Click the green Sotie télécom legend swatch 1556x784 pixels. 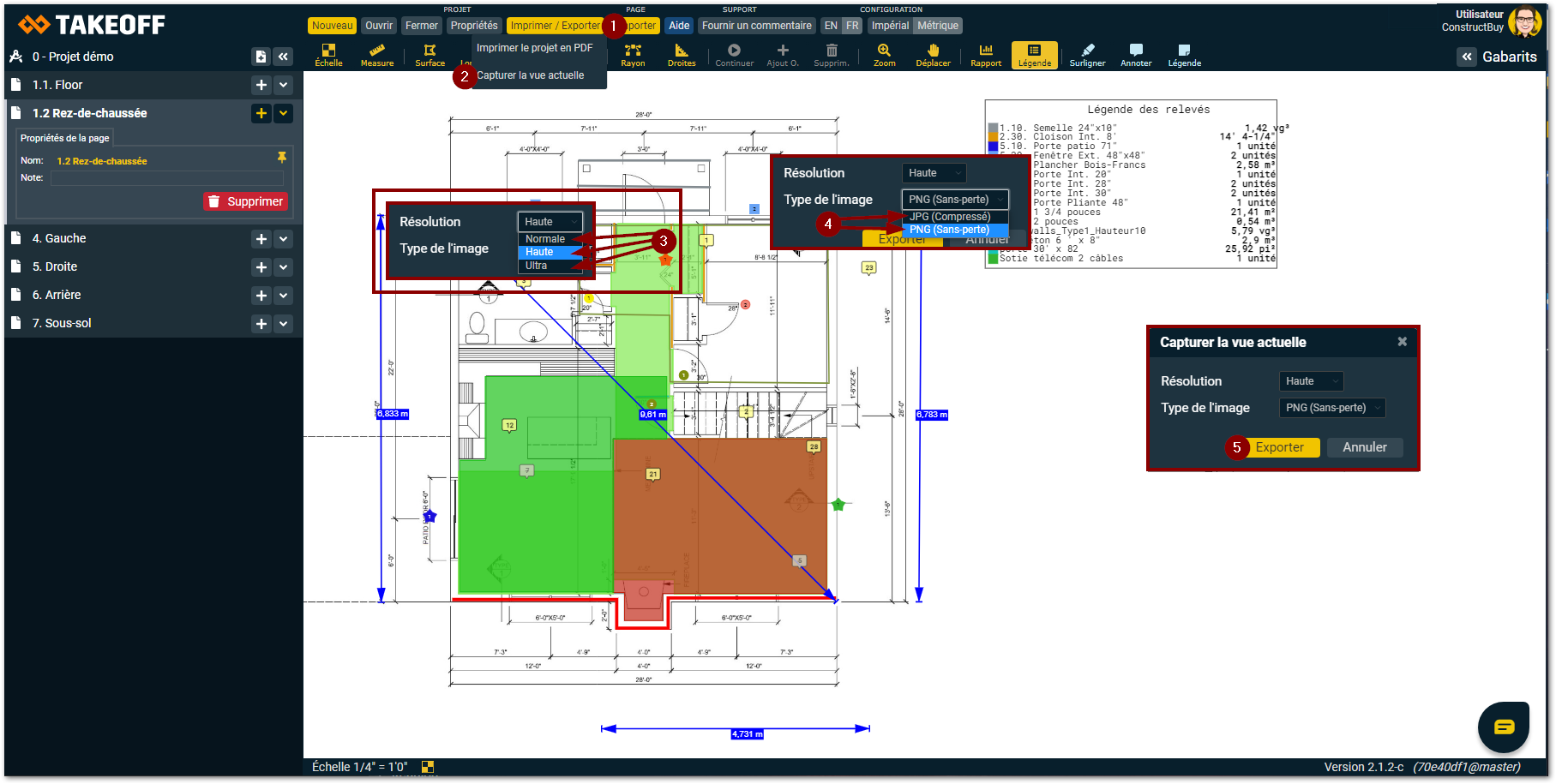click(x=993, y=258)
